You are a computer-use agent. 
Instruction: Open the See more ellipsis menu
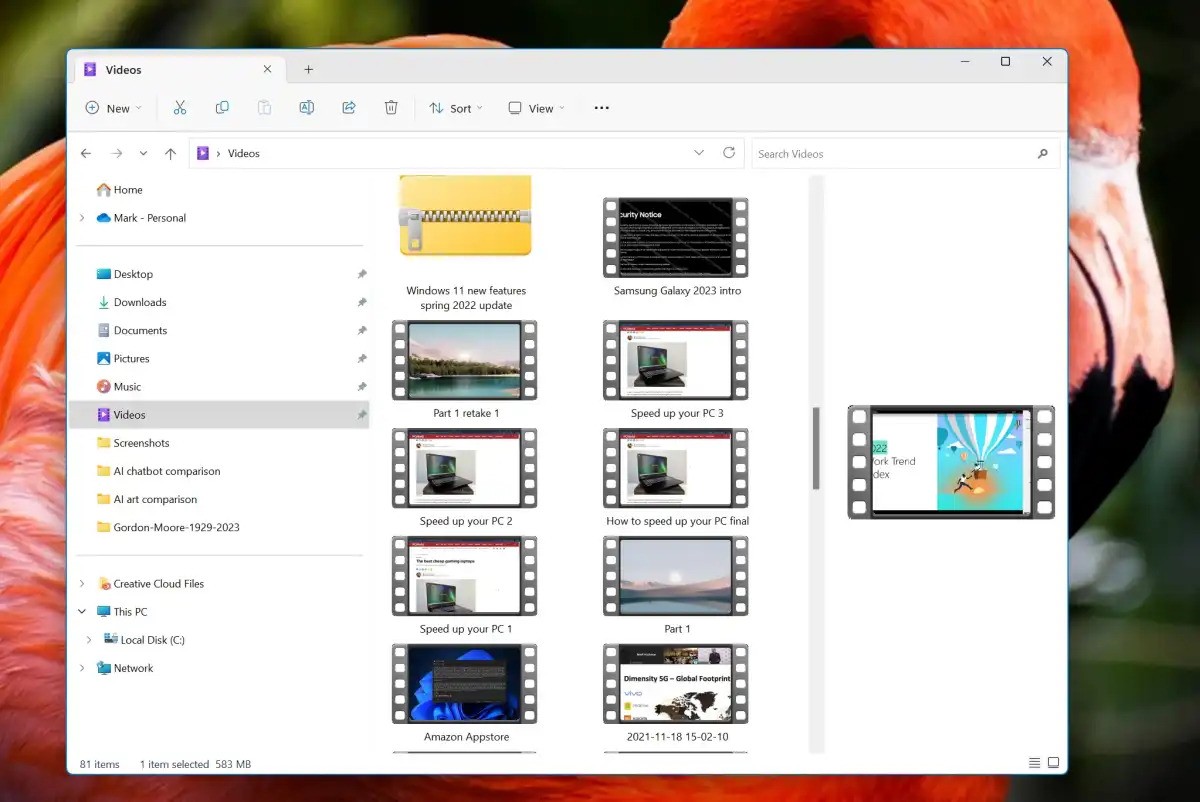coord(601,107)
